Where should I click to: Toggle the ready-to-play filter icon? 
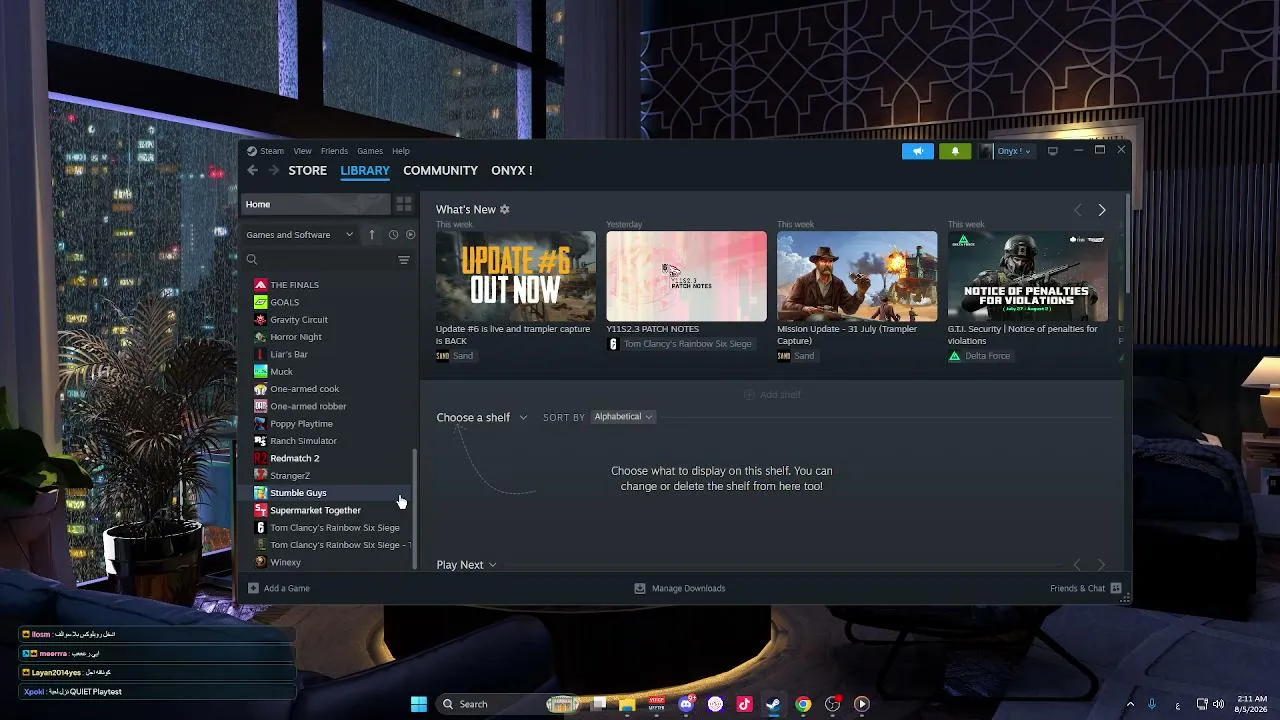coord(410,234)
